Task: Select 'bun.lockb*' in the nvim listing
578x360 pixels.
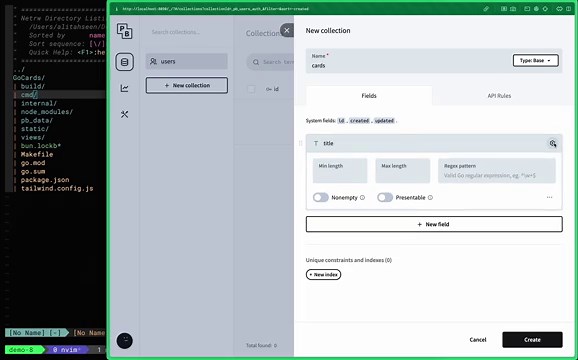Action: pos(41,146)
